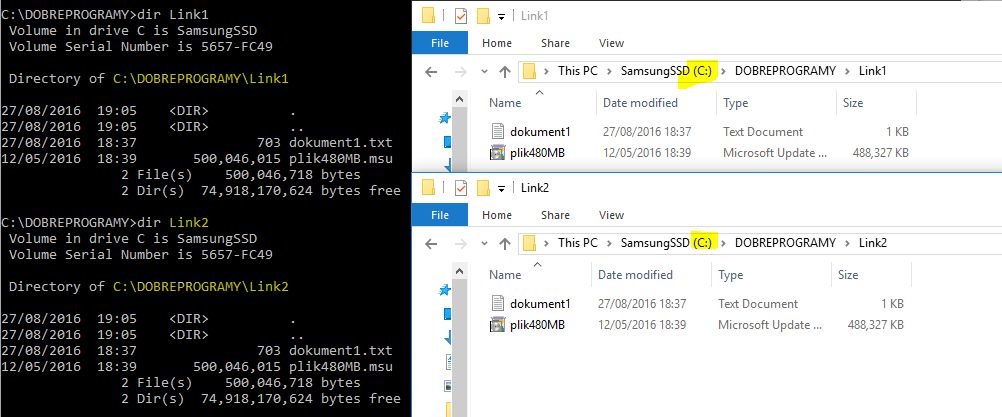Click the new folder icon in Link2 title bar
Screen dimensions: 1002x417
(484, 188)
